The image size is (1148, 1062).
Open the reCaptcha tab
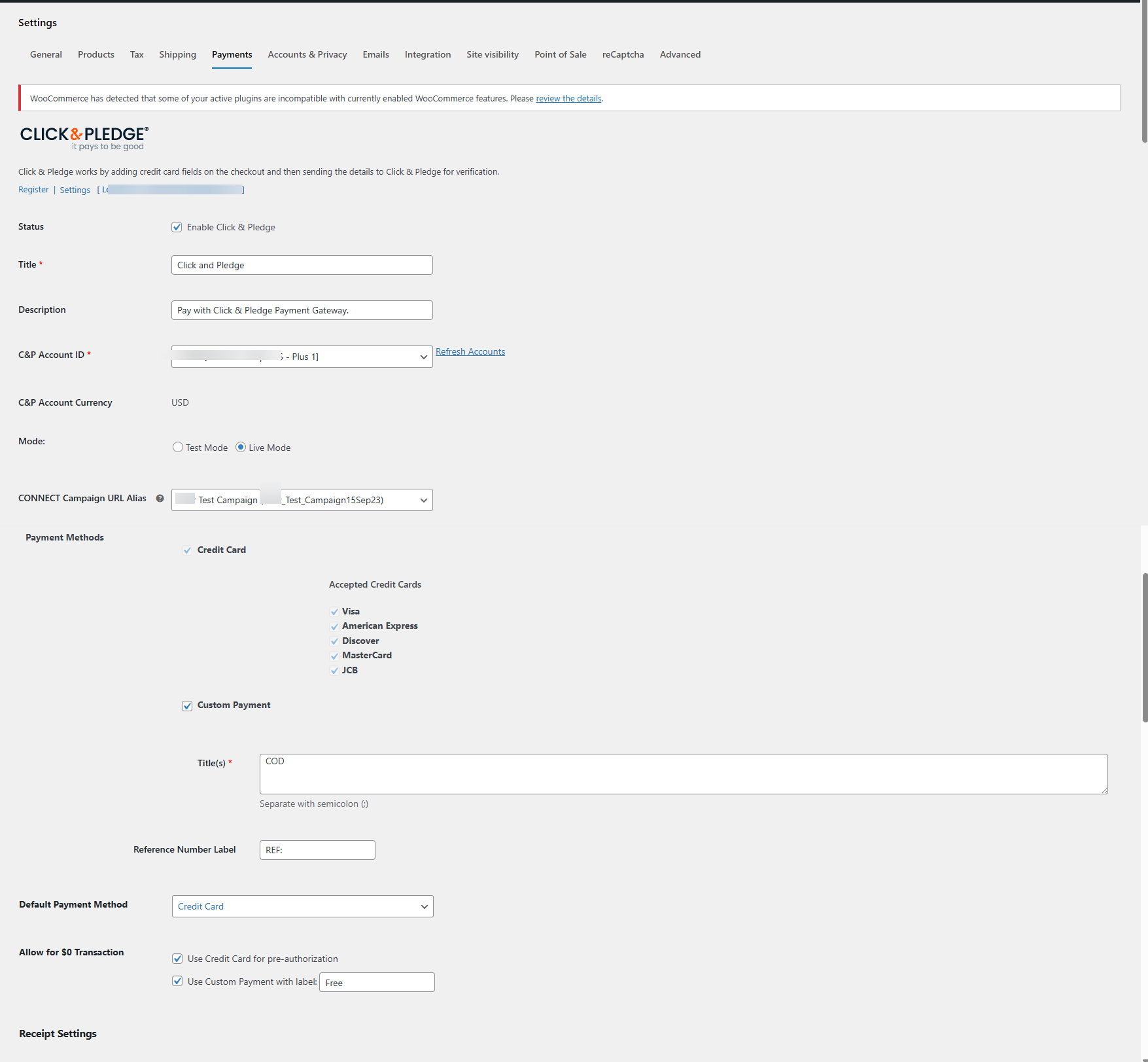pos(623,54)
